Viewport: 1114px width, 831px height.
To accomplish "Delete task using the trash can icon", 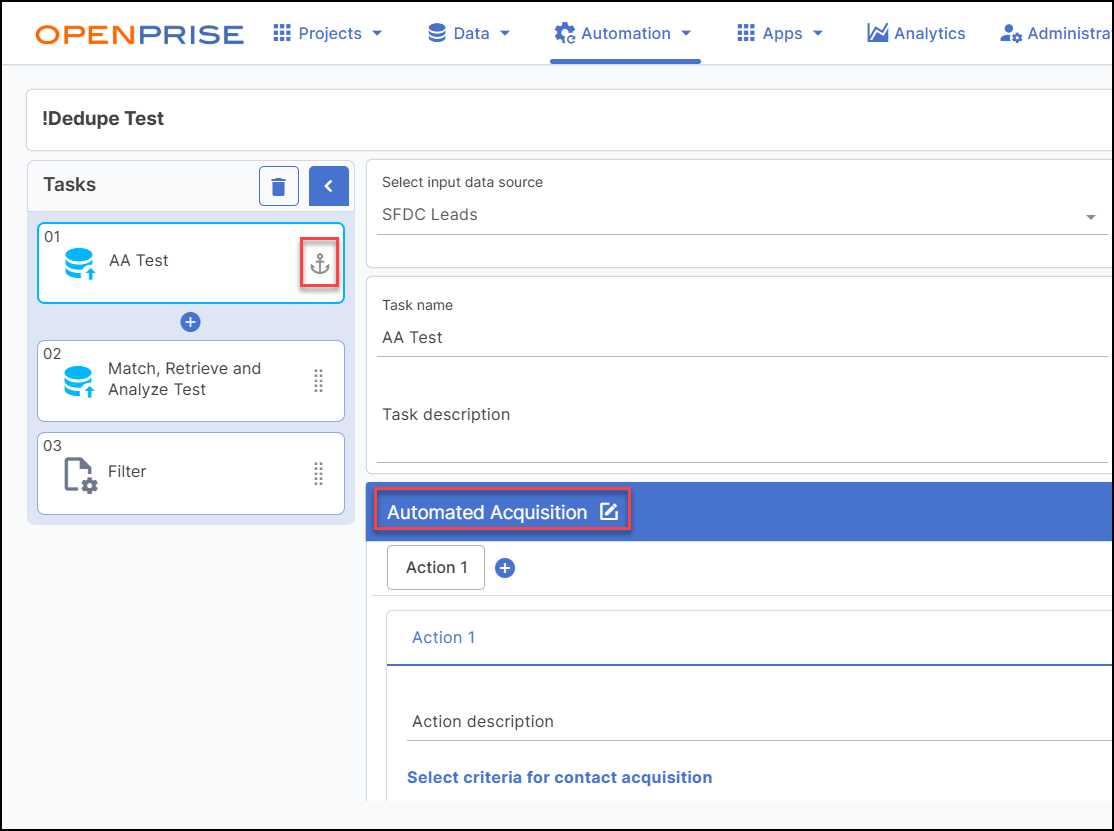I will (x=279, y=186).
